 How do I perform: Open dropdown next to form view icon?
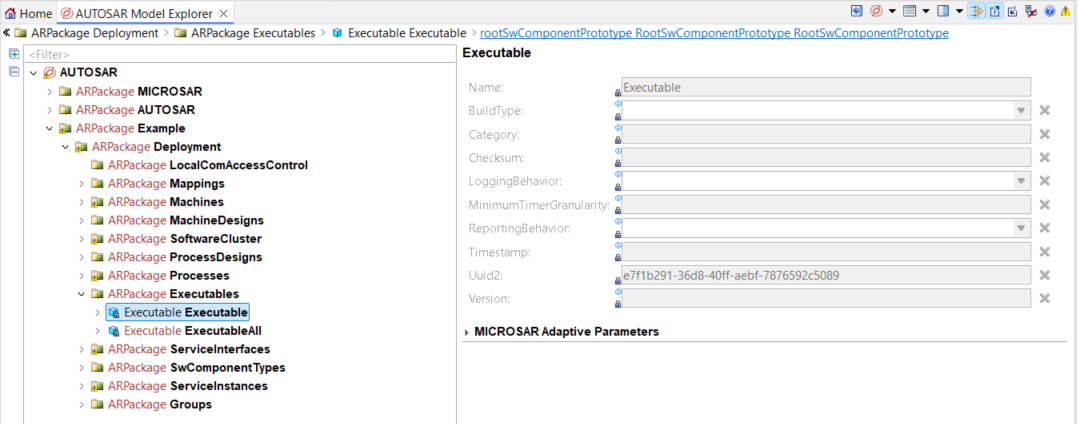pyautogui.click(x=925, y=11)
